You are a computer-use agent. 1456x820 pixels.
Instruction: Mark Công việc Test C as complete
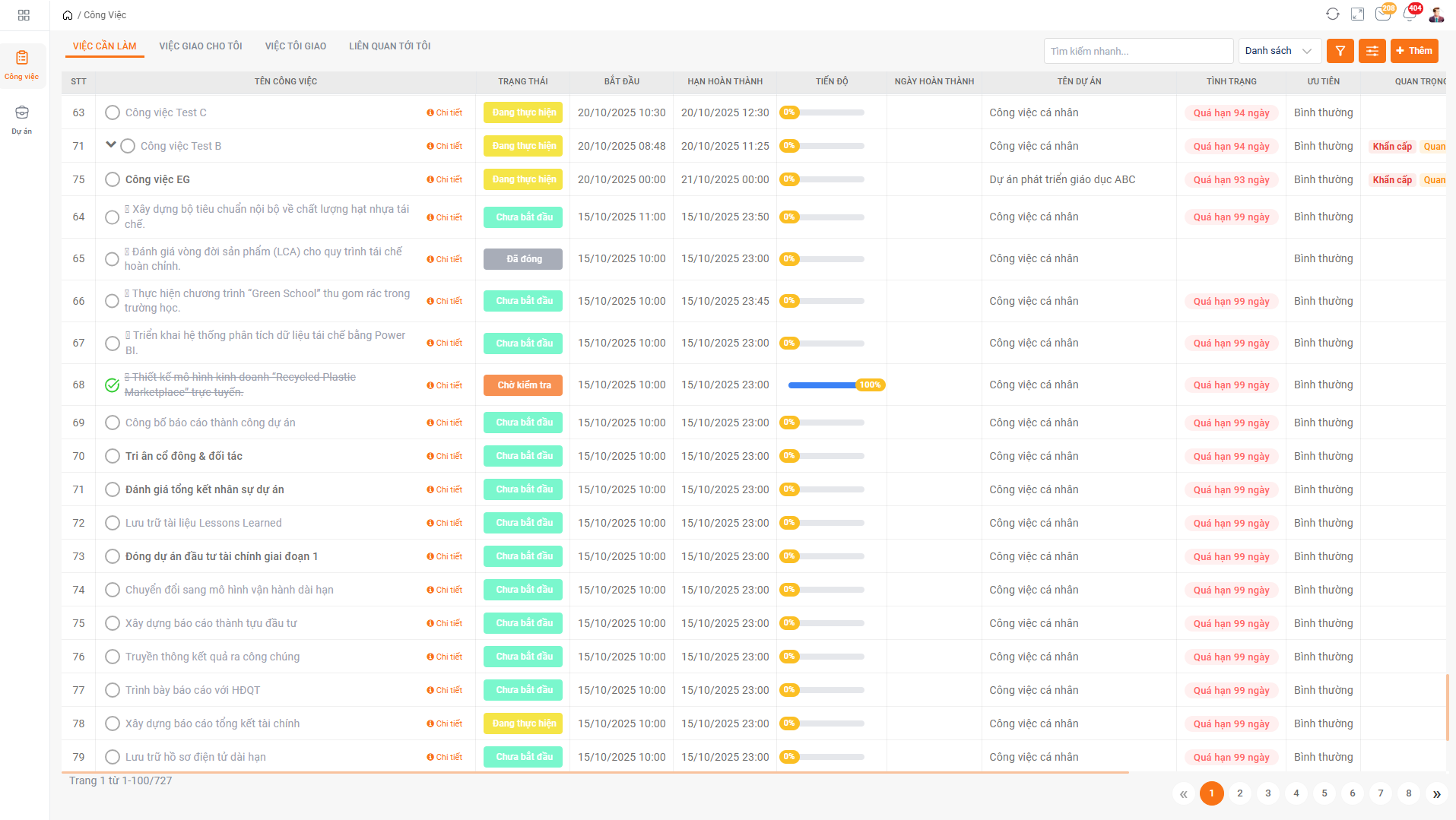tap(113, 112)
